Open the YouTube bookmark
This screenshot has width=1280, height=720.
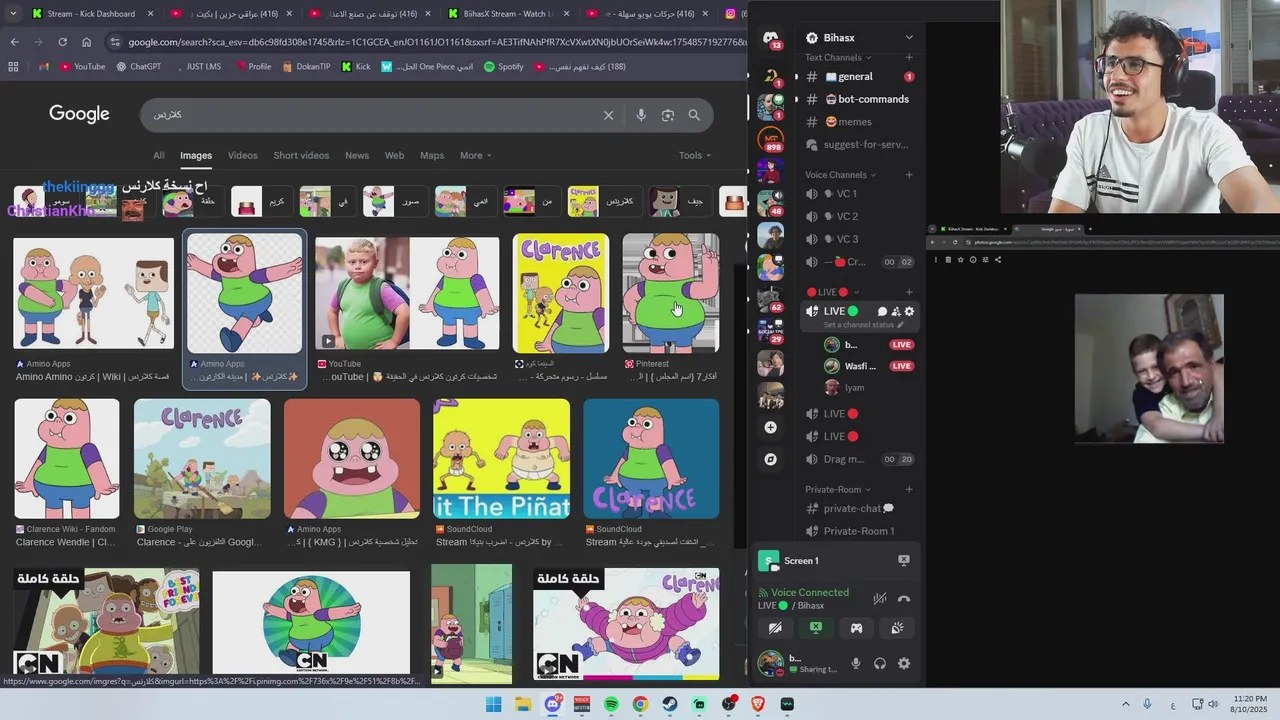[82, 67]
